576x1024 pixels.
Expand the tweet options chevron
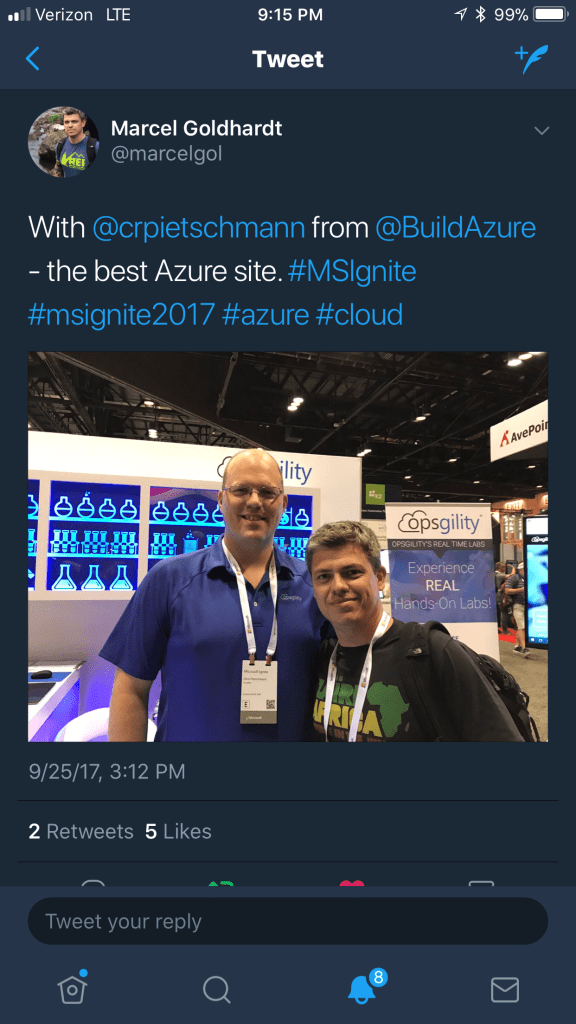click(541, 131)
